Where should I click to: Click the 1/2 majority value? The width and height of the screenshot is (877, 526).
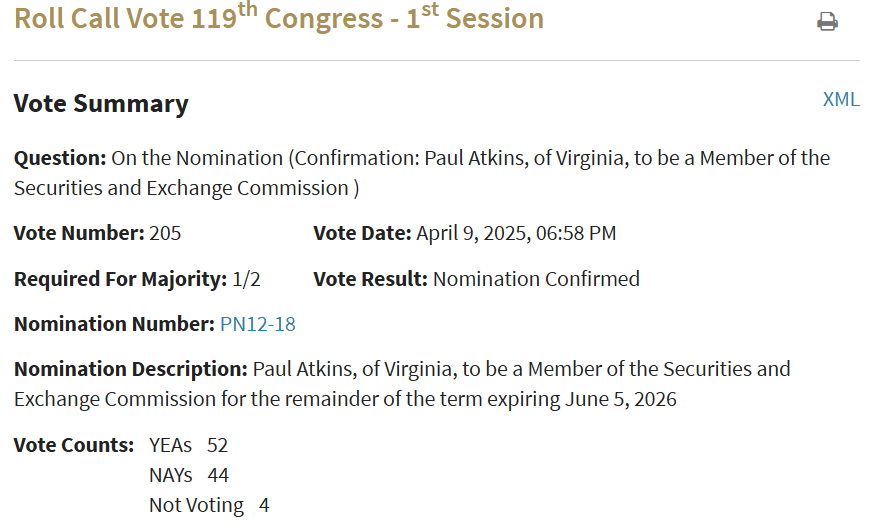point(246,279)
